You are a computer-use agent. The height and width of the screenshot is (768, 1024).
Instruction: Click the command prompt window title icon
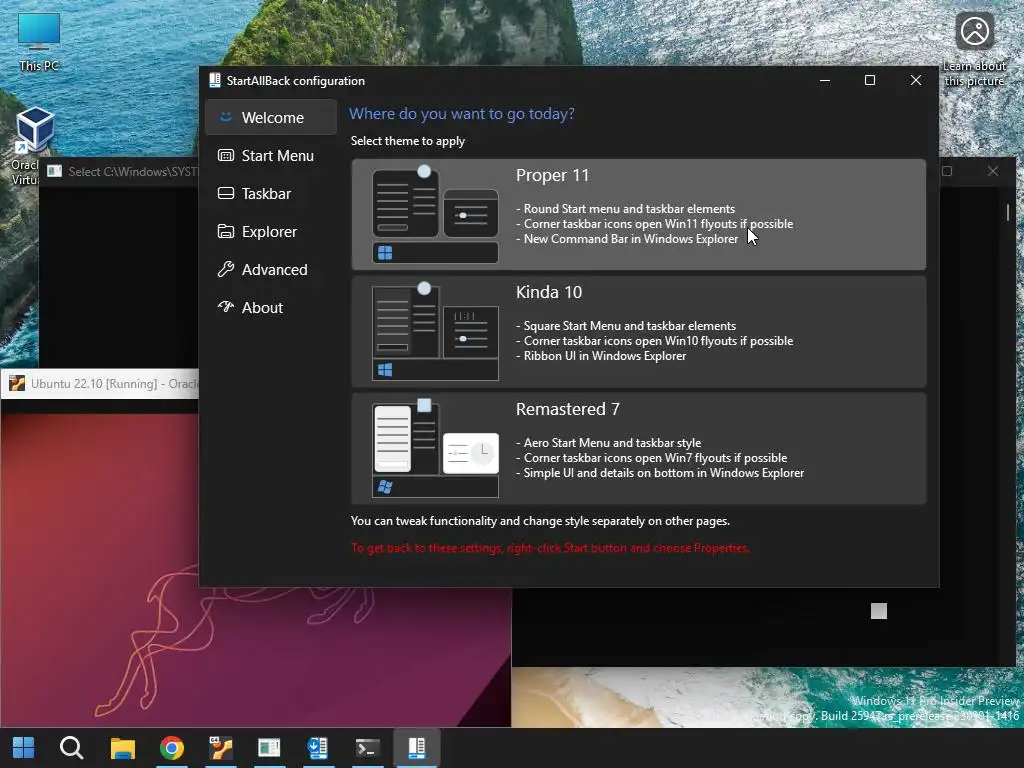coord(54,171)
